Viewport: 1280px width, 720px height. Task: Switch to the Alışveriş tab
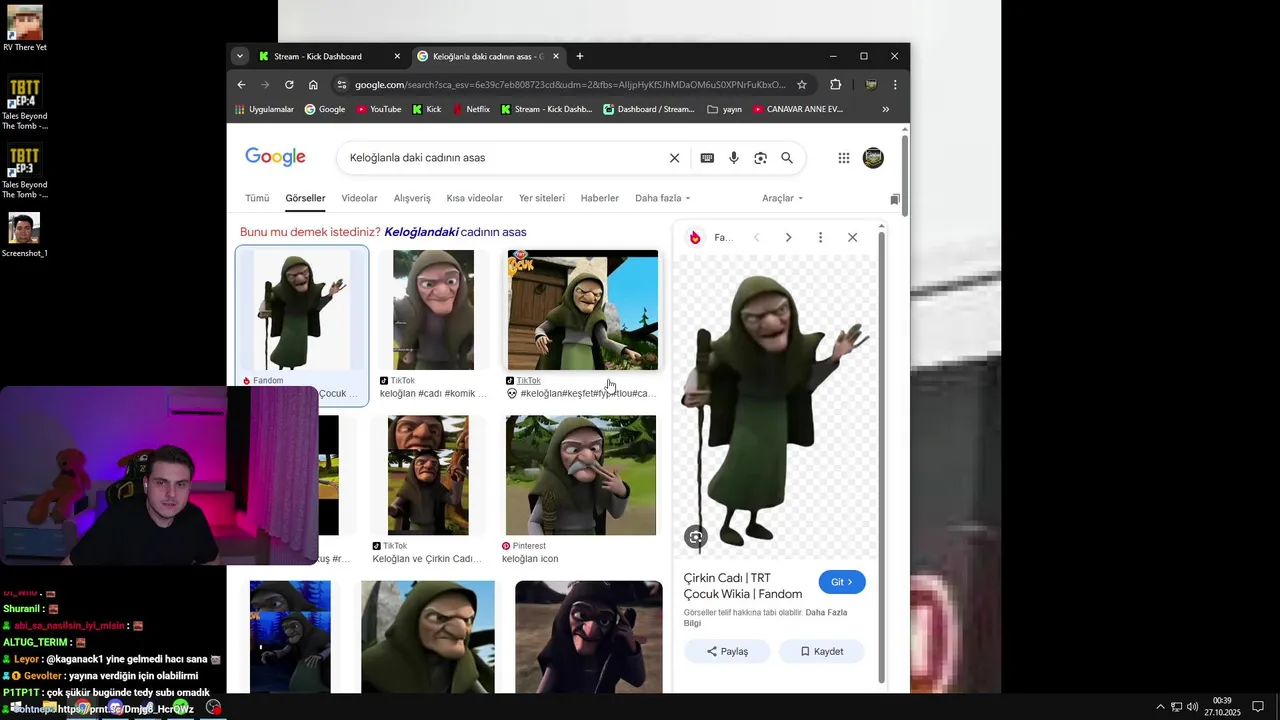tap(412, 198)
